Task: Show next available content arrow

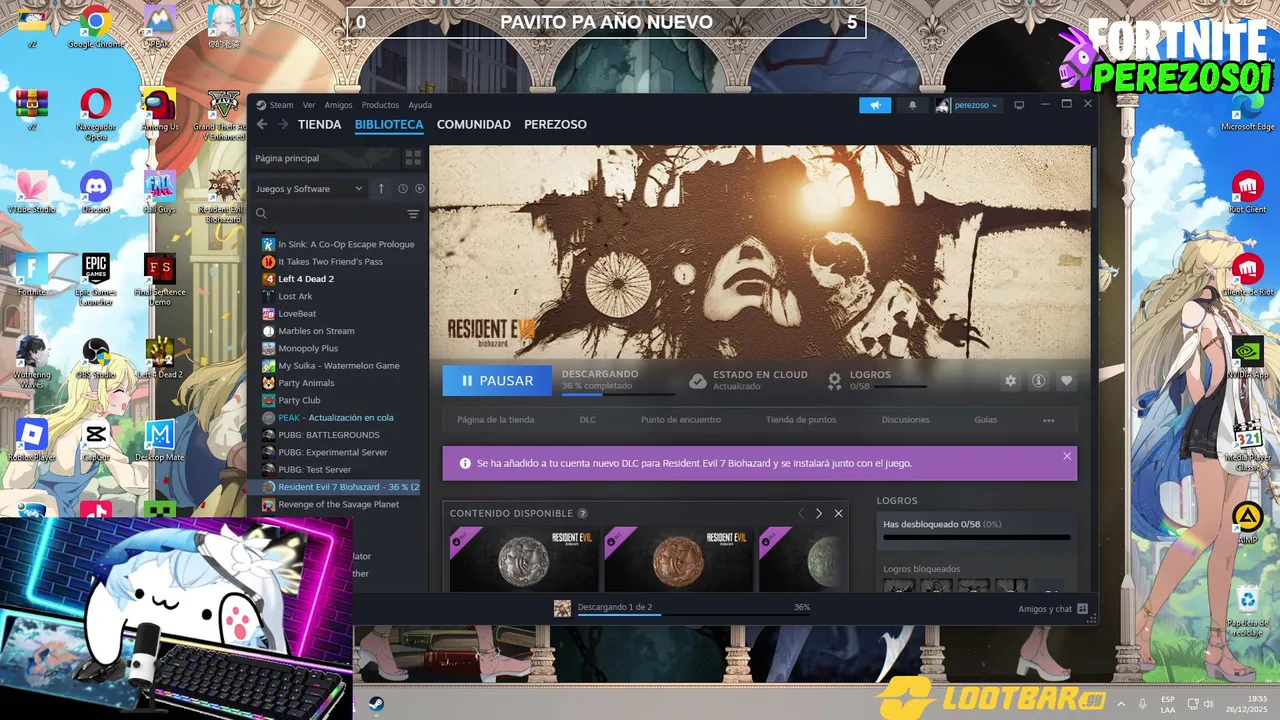Action: pyautogui.click(x=818, y=513)
